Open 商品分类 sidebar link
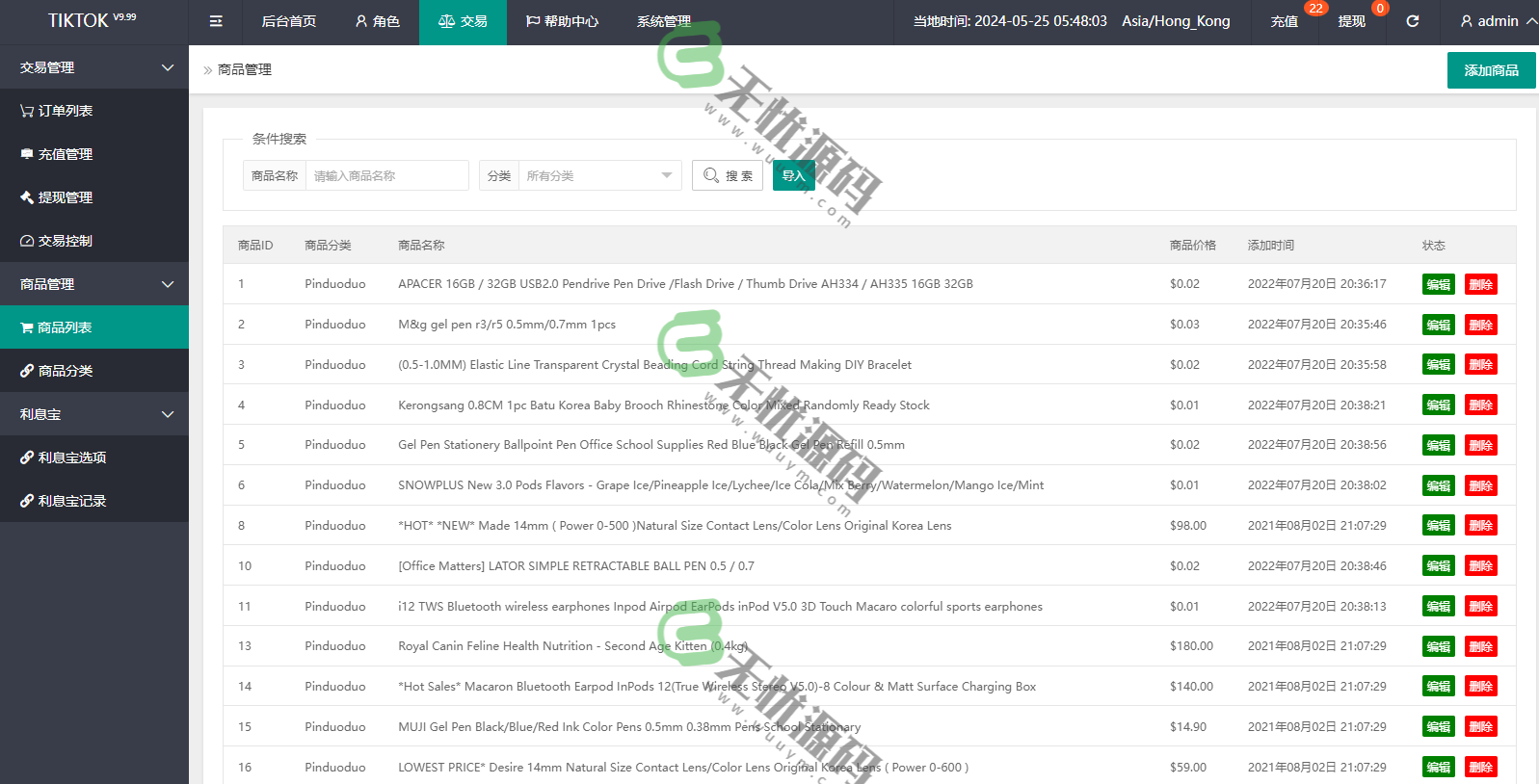 point(65,371)
